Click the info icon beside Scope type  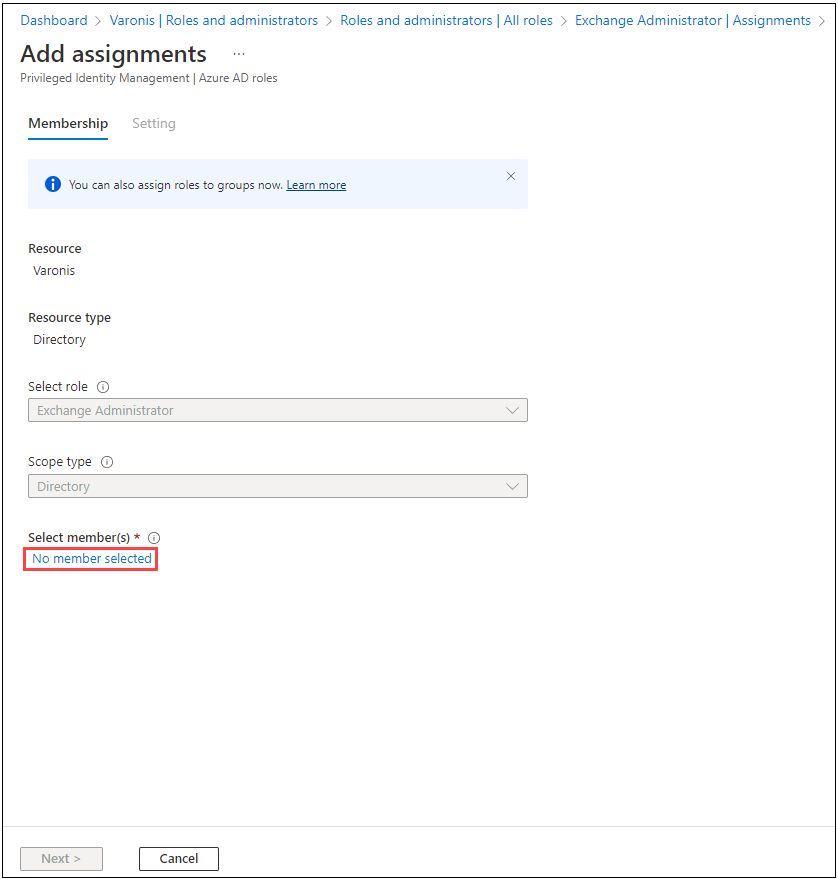click(107, 461)
